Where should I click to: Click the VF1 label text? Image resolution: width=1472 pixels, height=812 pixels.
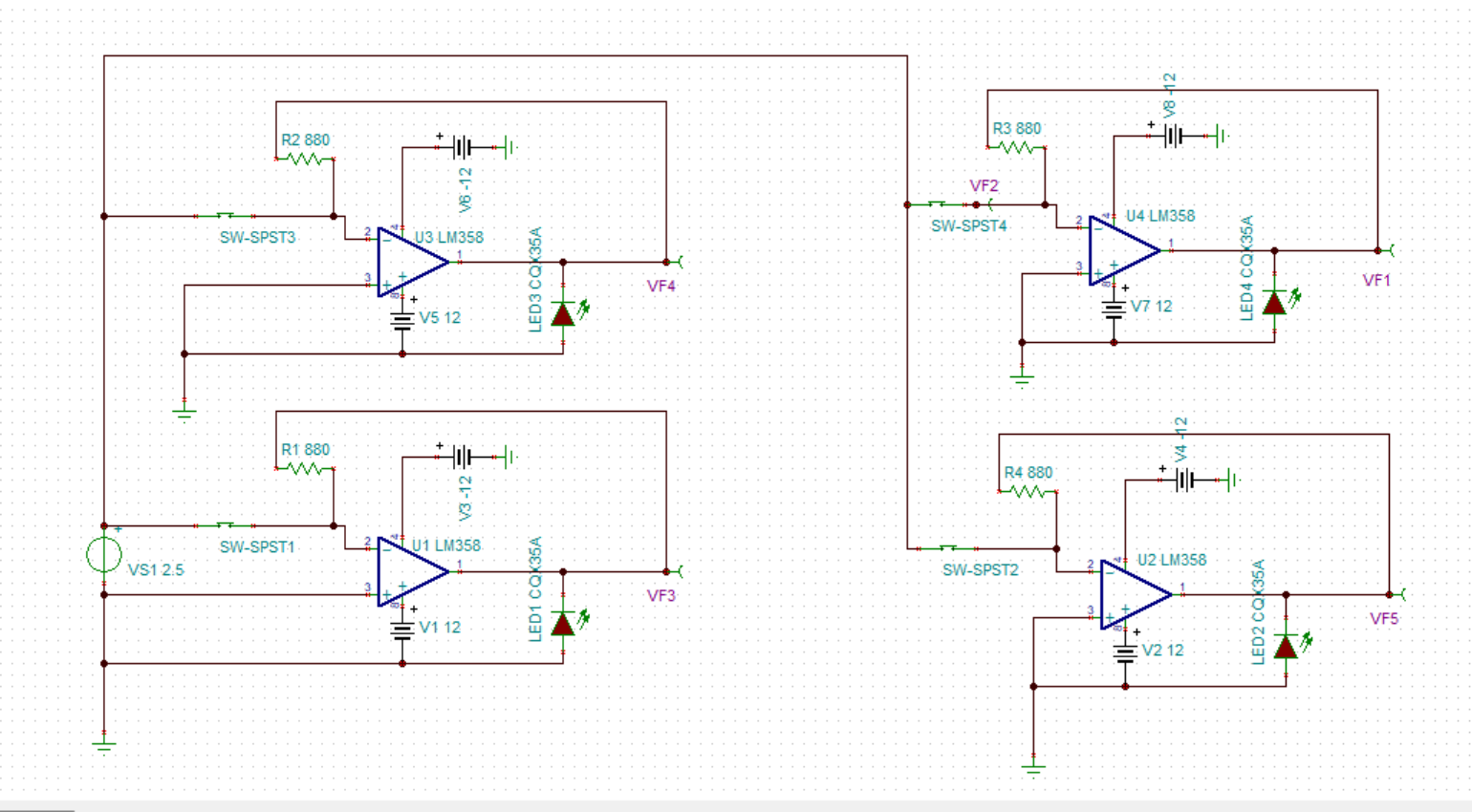(x=1376, y=280)
